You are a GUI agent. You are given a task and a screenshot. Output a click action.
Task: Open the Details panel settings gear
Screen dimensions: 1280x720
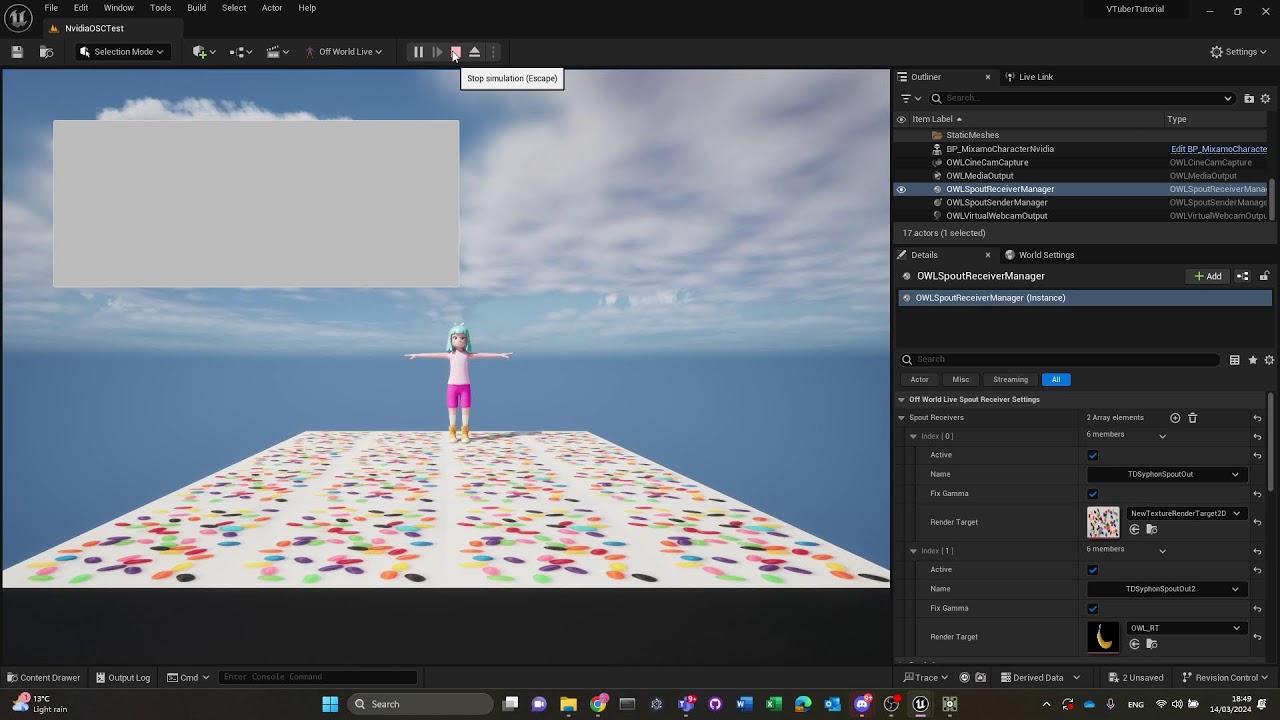(x=1269, y=360)
